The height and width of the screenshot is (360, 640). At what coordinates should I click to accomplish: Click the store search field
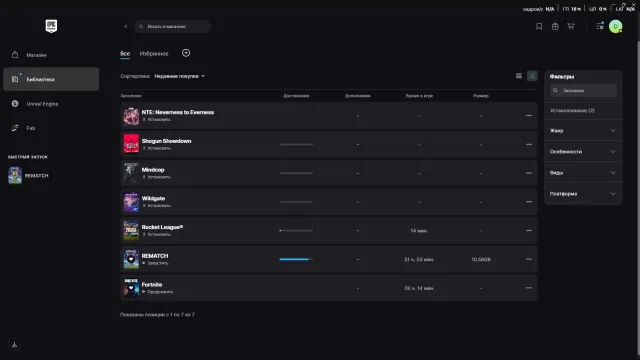coord(173,27)
